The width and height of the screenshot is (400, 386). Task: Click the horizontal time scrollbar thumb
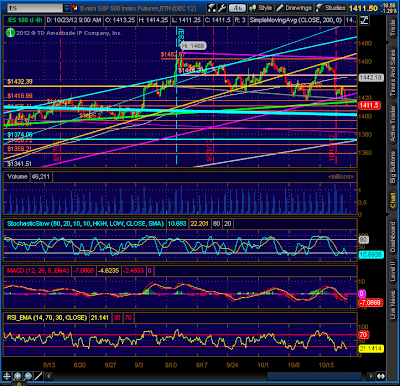(314, 376)
